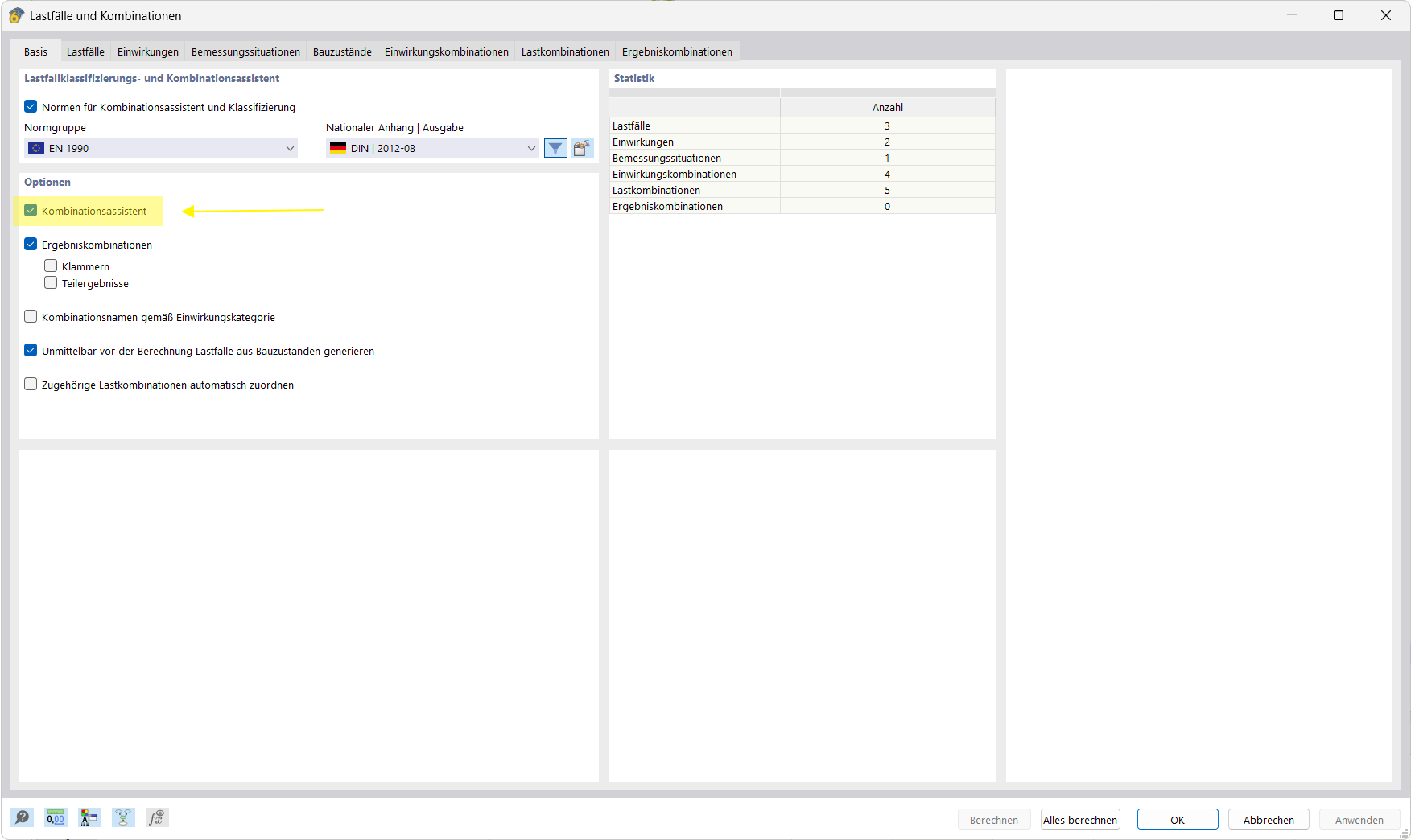Screen dimensions: 1411x840
Task: Select the Anzahl cell showing 5 Lastkombinationen
Action: 887,190
